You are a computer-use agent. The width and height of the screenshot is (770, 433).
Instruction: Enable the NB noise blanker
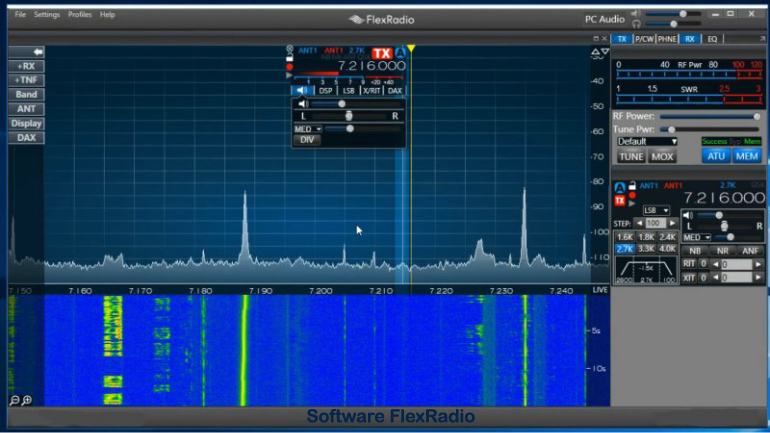click(x=695, y=251)
